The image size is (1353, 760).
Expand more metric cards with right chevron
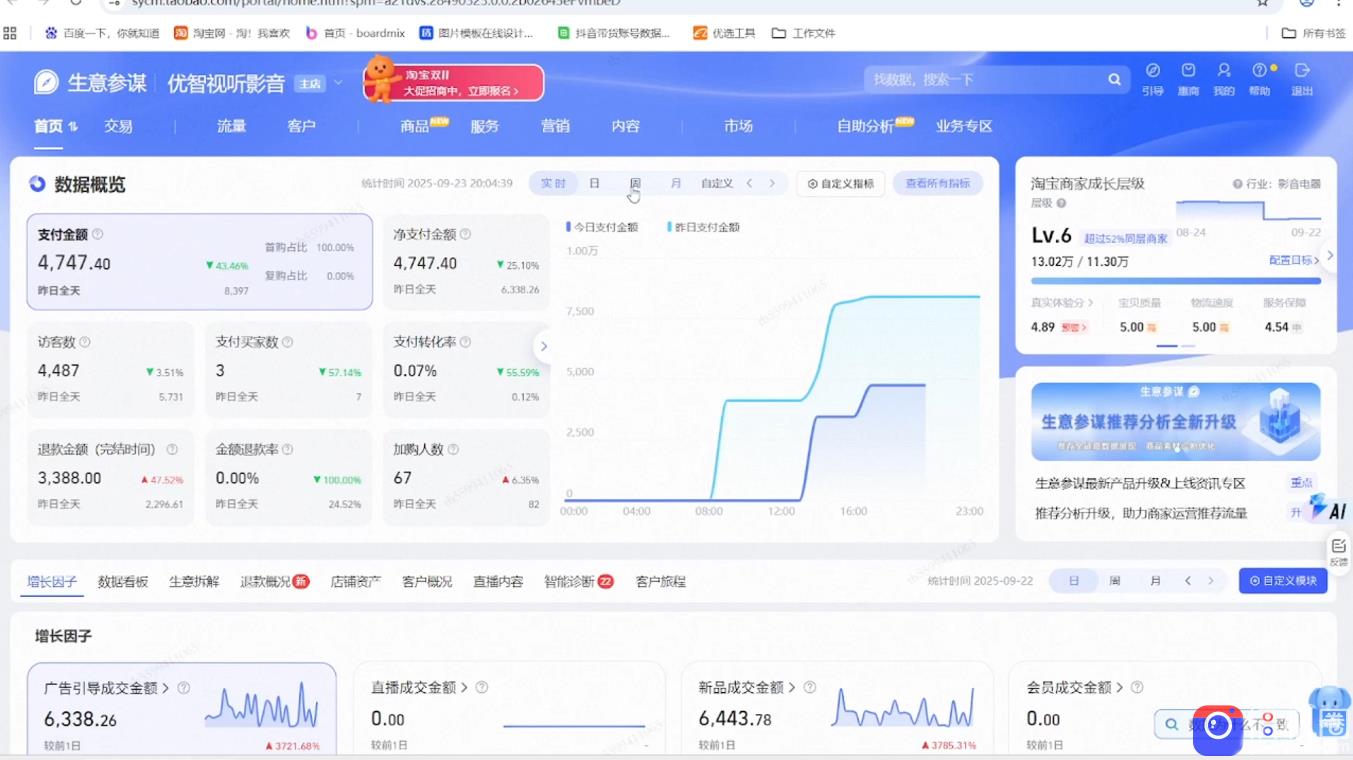click(x=544, y=347)
